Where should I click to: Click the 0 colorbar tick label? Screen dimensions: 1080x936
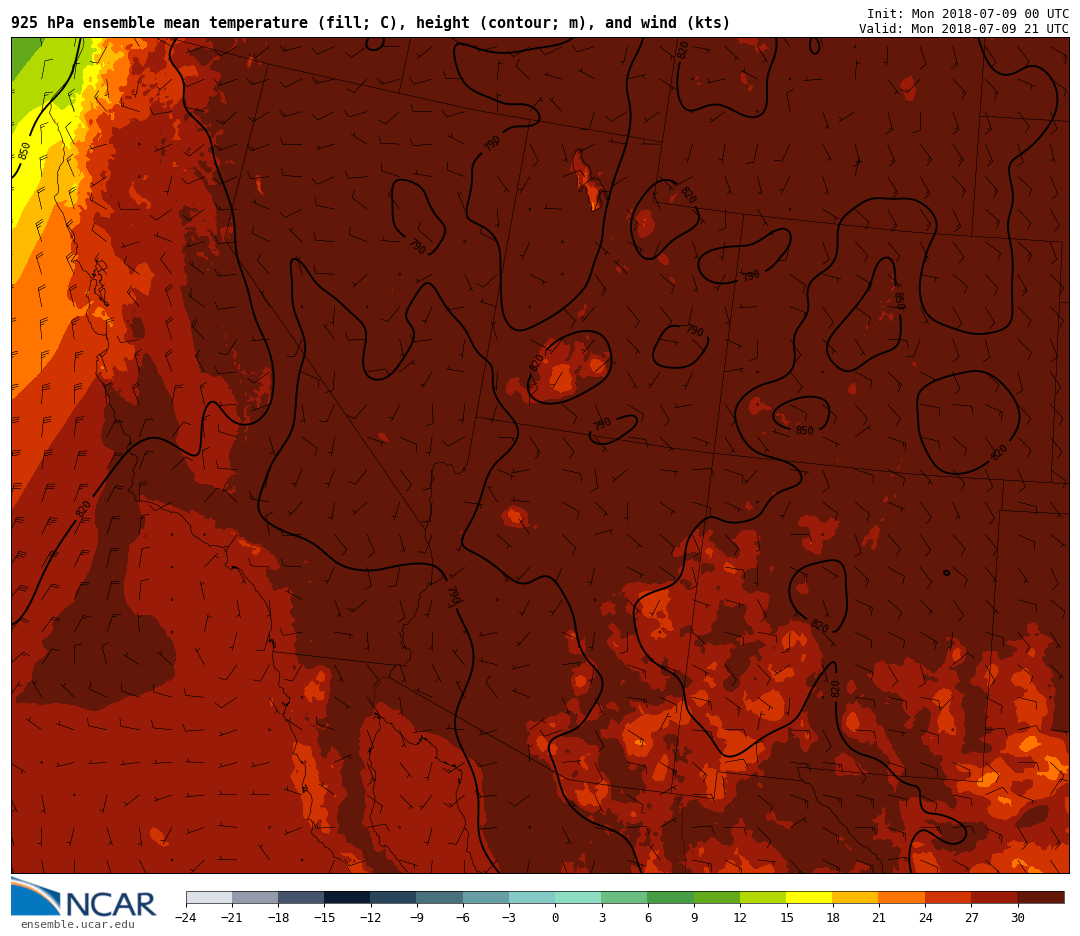pos(555,917)
